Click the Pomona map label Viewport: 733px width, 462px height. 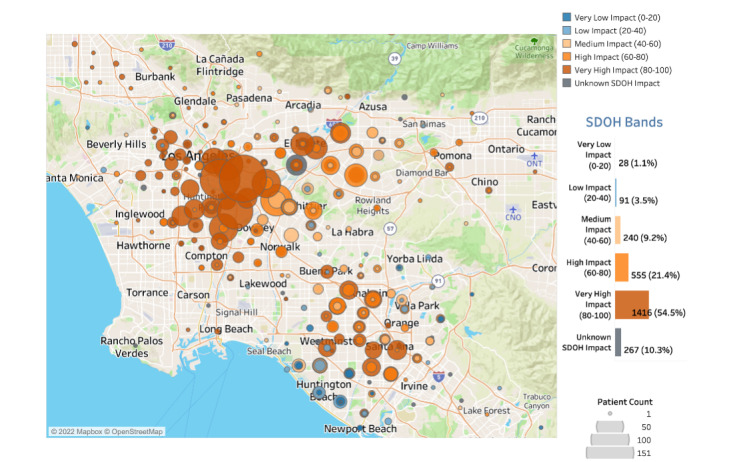[x=453, y=156]
